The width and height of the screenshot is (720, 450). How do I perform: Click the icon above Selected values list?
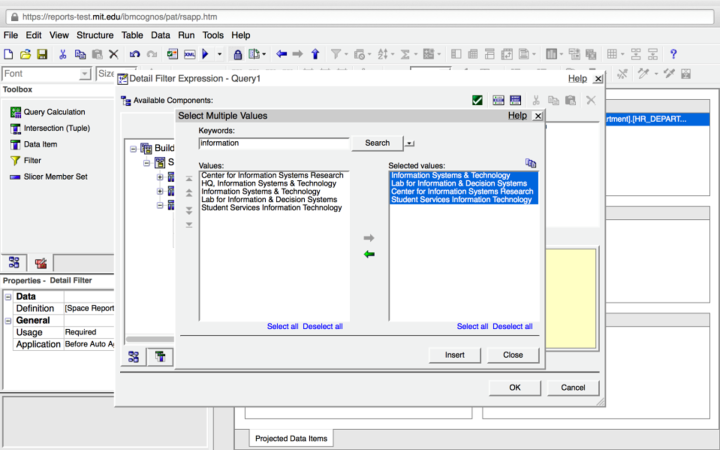(531, 163)
